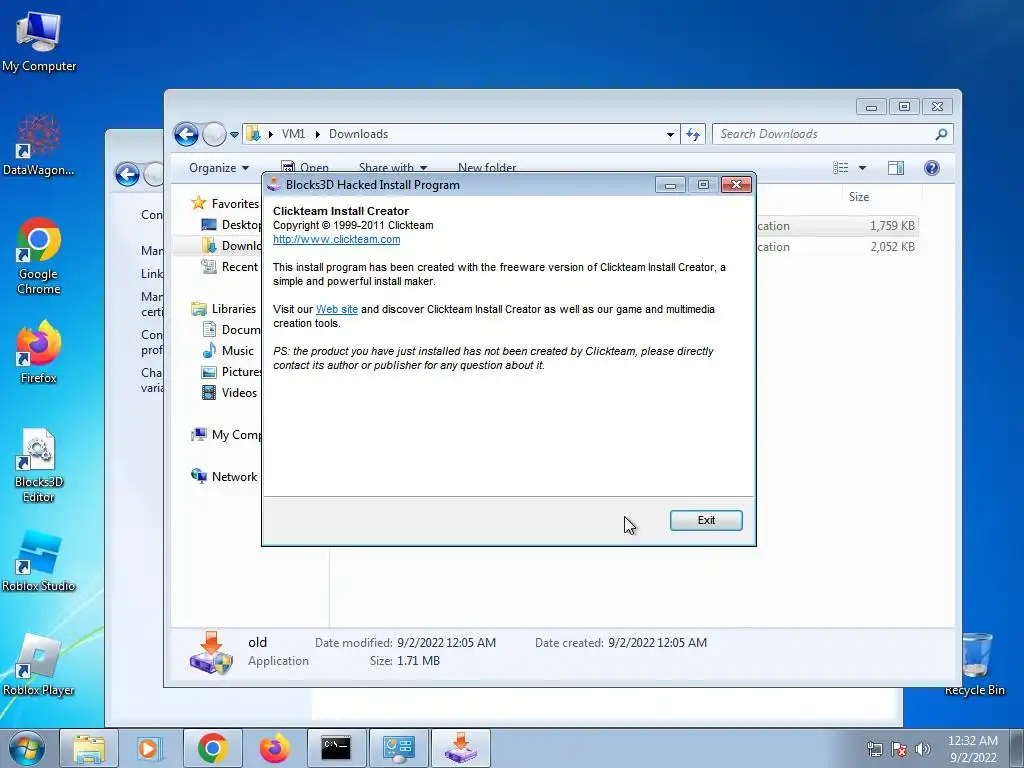Image resolution: width=1024 pixels, height=768 pixels.
Task: Expand the arrow after VM1 breadcrumb
Action: pos(317,135)
